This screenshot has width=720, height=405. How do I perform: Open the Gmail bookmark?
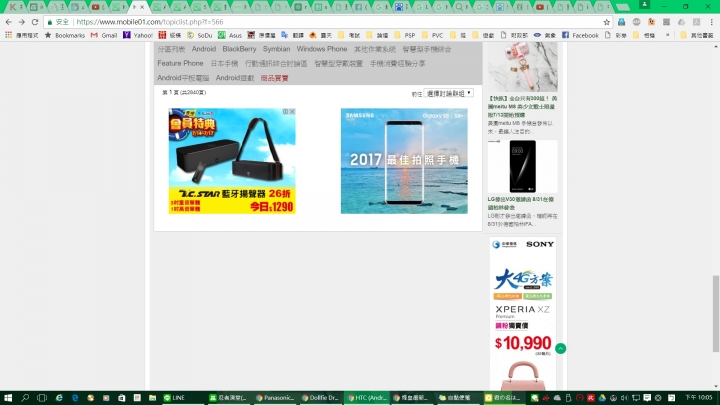click(x=104, y=35)
